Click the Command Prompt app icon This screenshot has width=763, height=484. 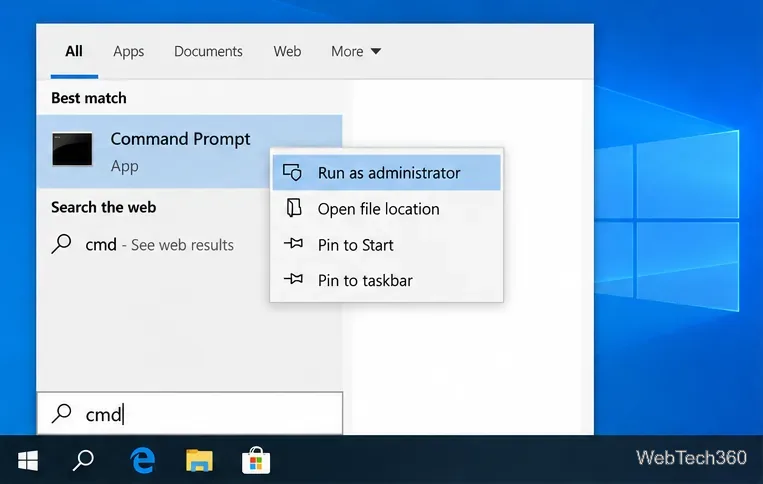(x=72, y=149)
